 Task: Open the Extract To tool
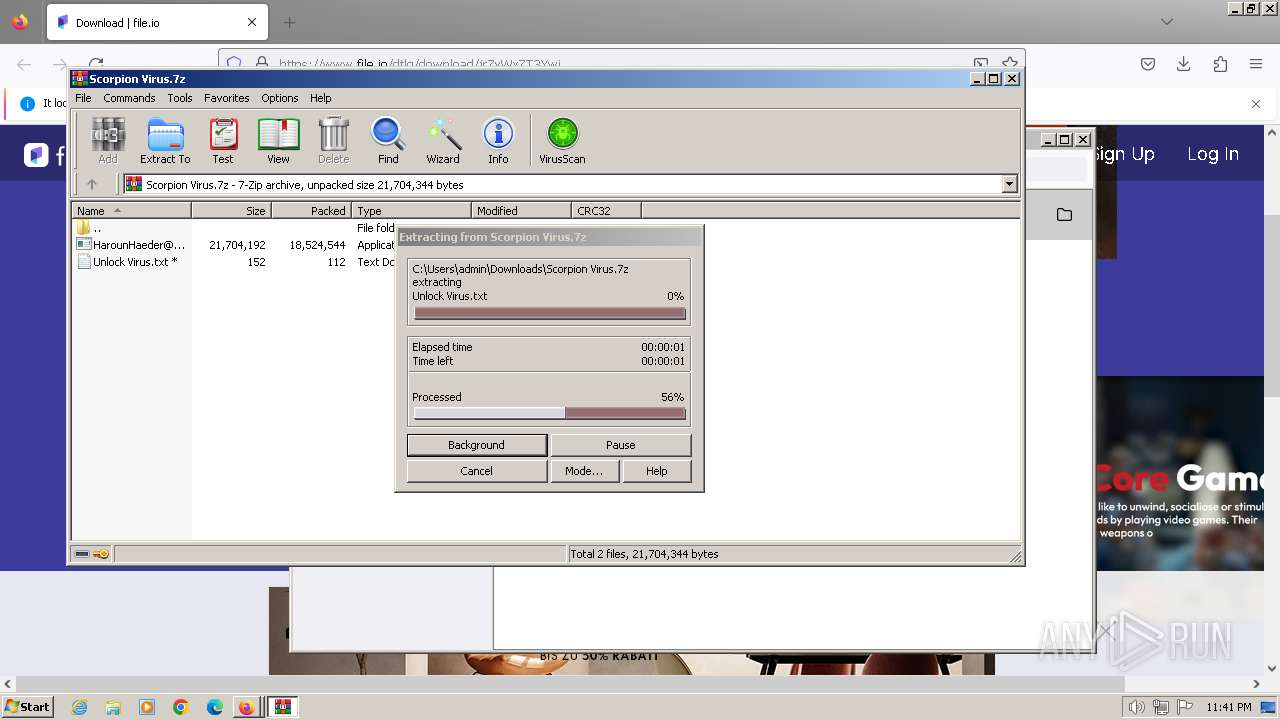click(165, 140)
